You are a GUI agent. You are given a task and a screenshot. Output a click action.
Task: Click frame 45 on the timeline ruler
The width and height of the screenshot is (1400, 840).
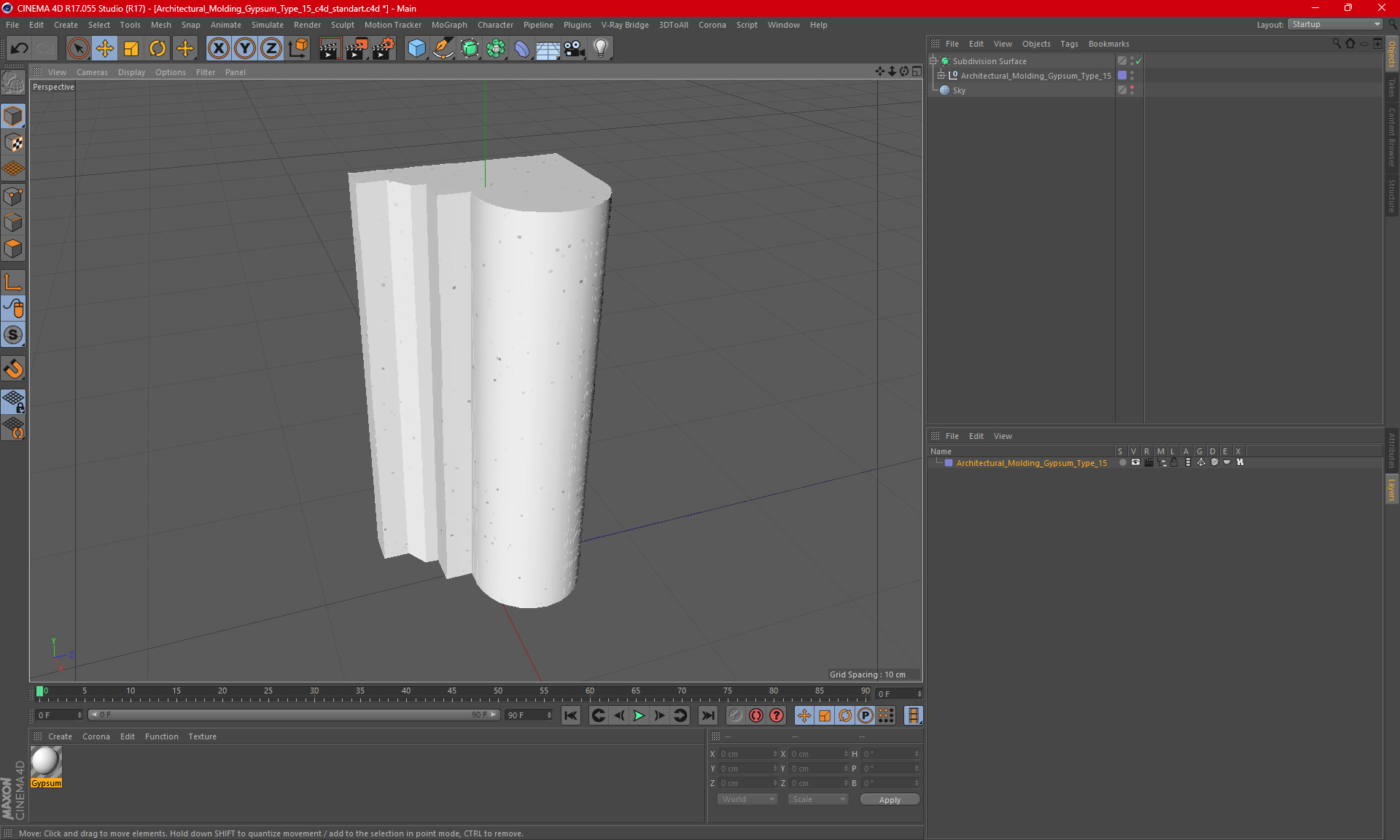[x=452, y=691]
